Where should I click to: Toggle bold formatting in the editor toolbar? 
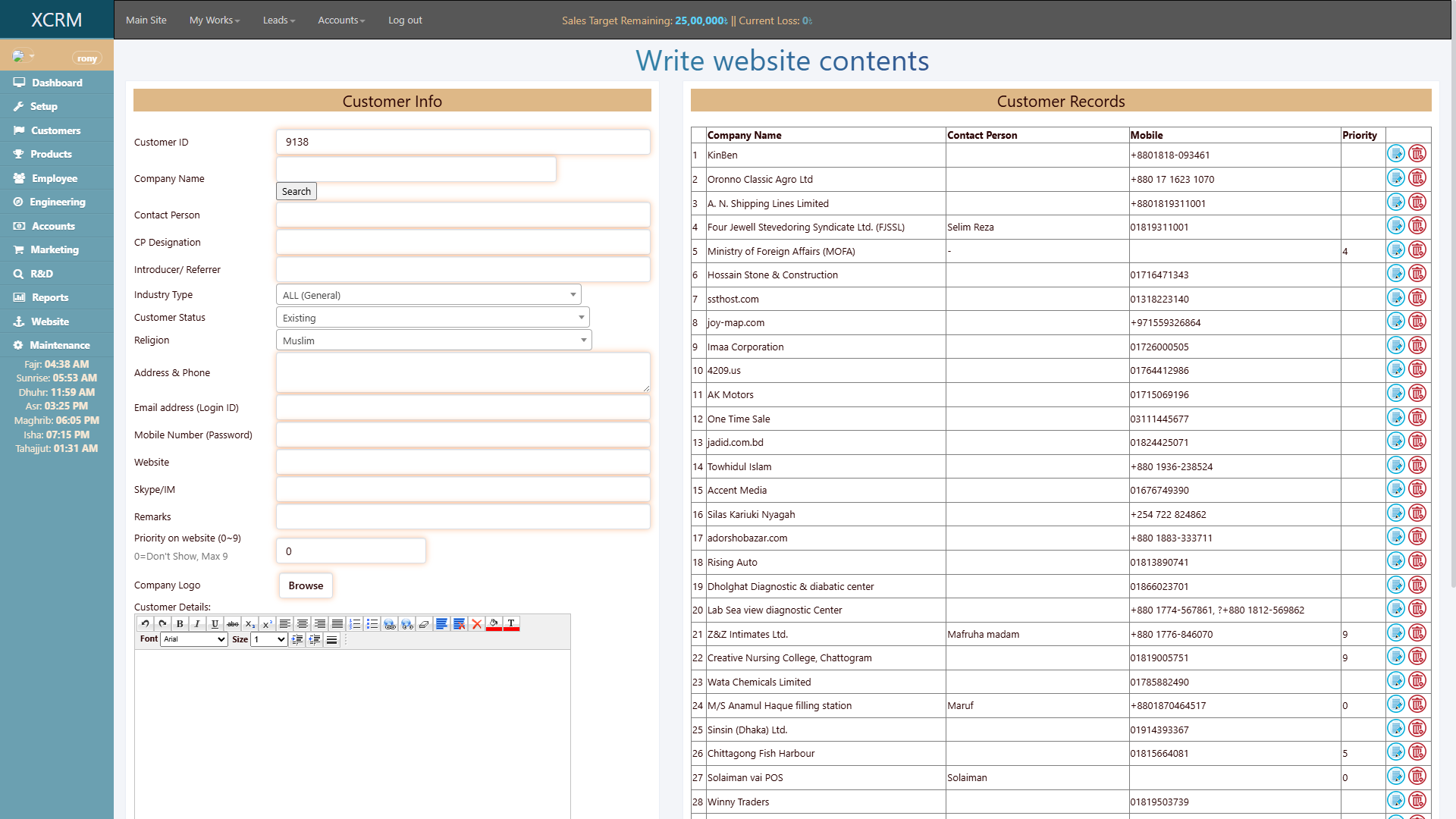(180, 624)
